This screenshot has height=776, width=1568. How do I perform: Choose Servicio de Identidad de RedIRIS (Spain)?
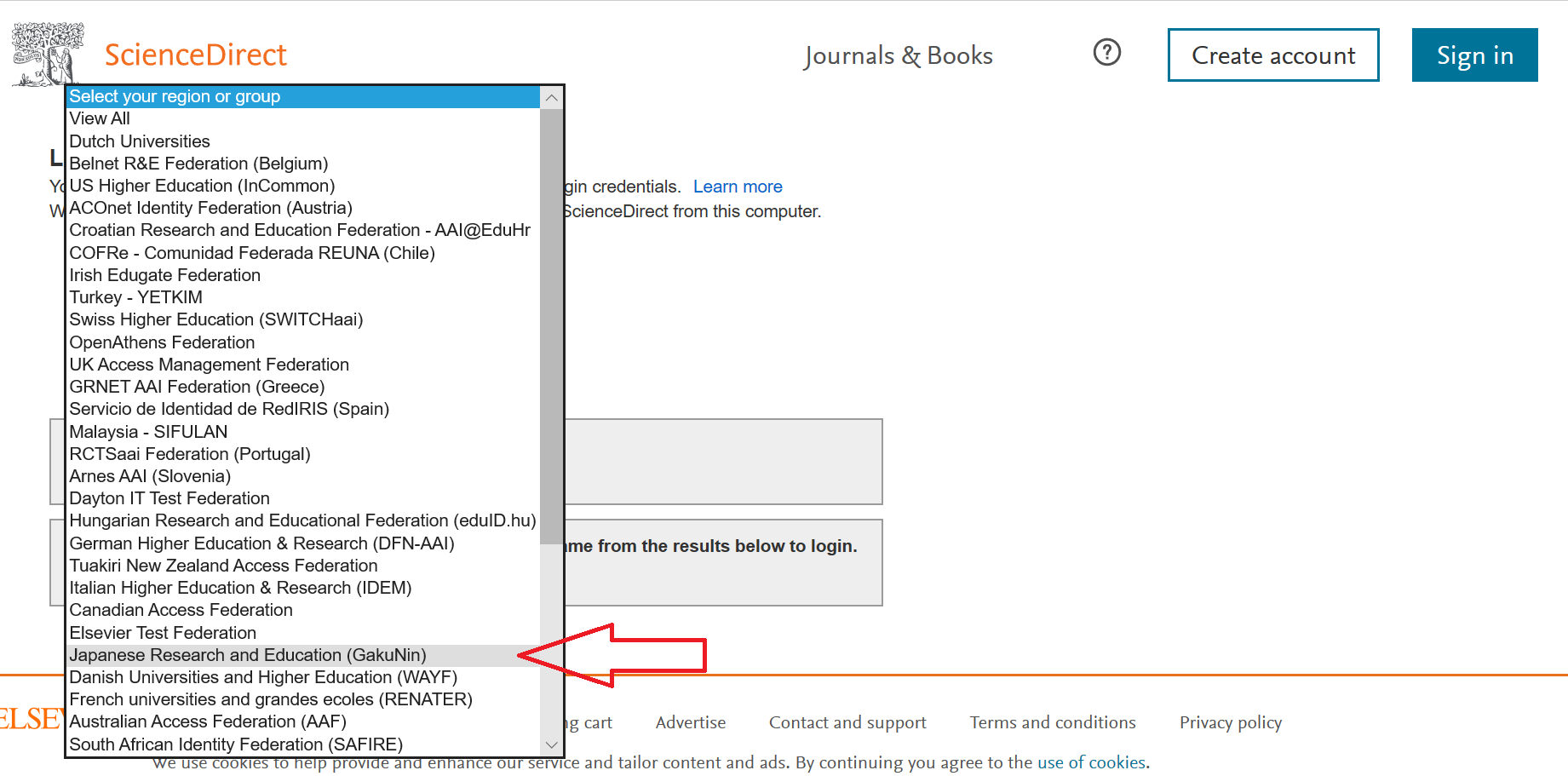click(x=303, y=410)
